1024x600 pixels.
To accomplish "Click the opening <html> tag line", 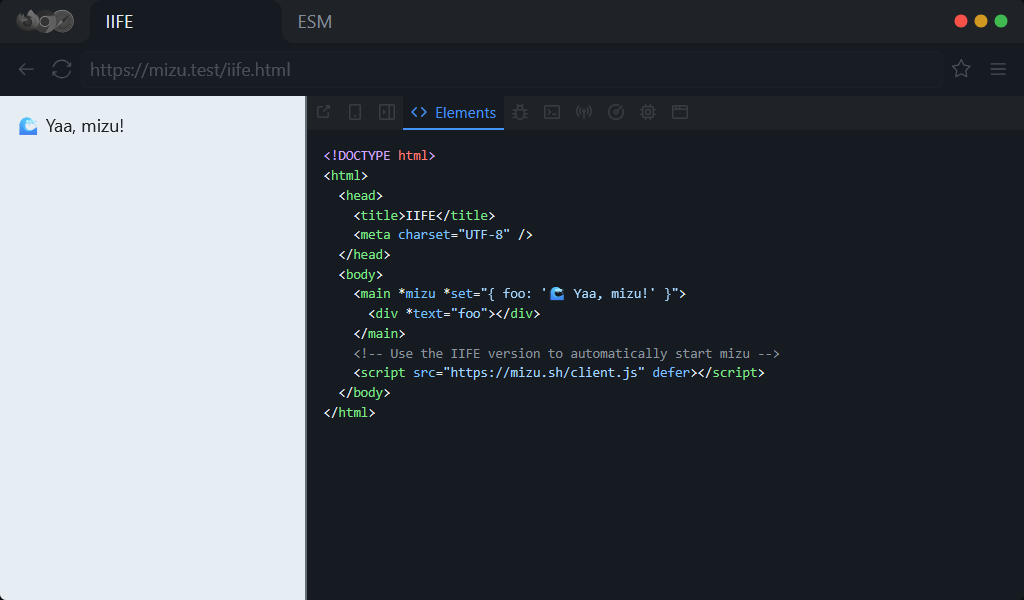I will pos(345,176).
